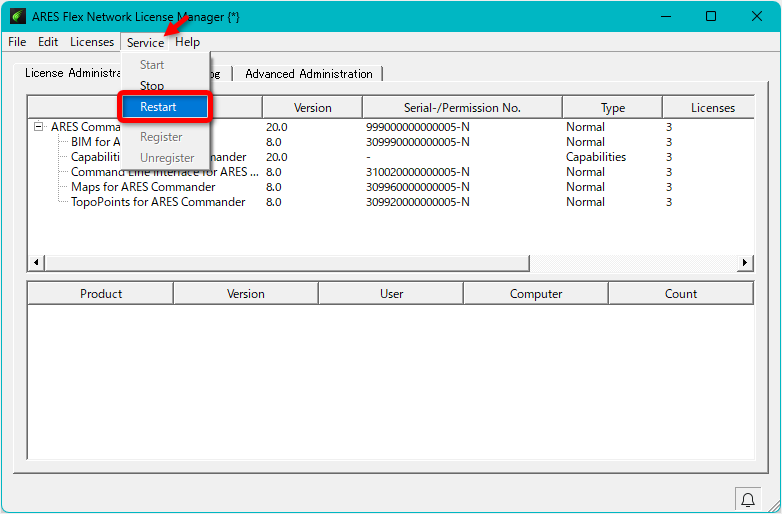Click the Product column header
Screen dimensions: 782x514
pos(101,294)
